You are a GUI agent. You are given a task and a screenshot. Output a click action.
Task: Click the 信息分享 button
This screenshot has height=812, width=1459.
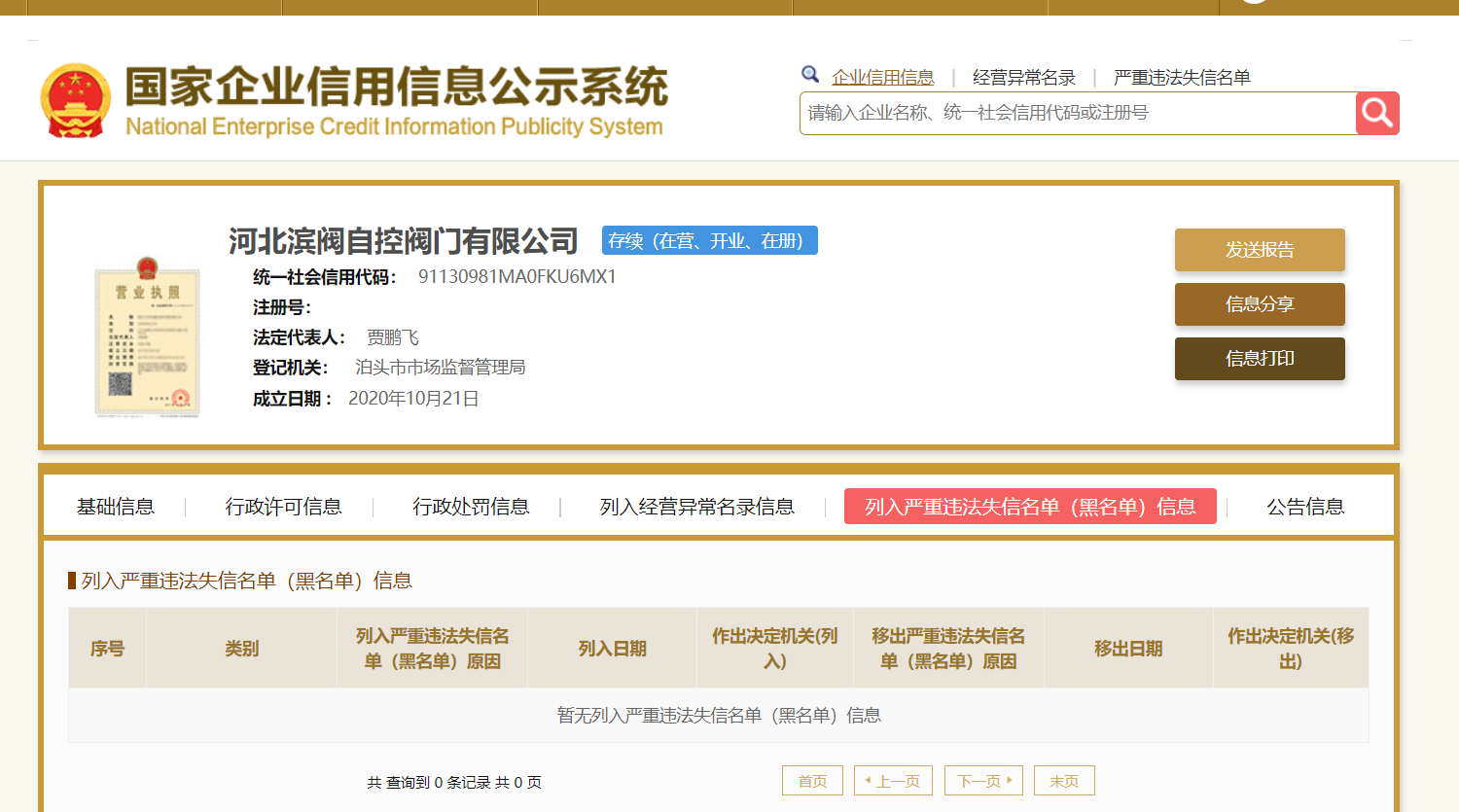1259,304
